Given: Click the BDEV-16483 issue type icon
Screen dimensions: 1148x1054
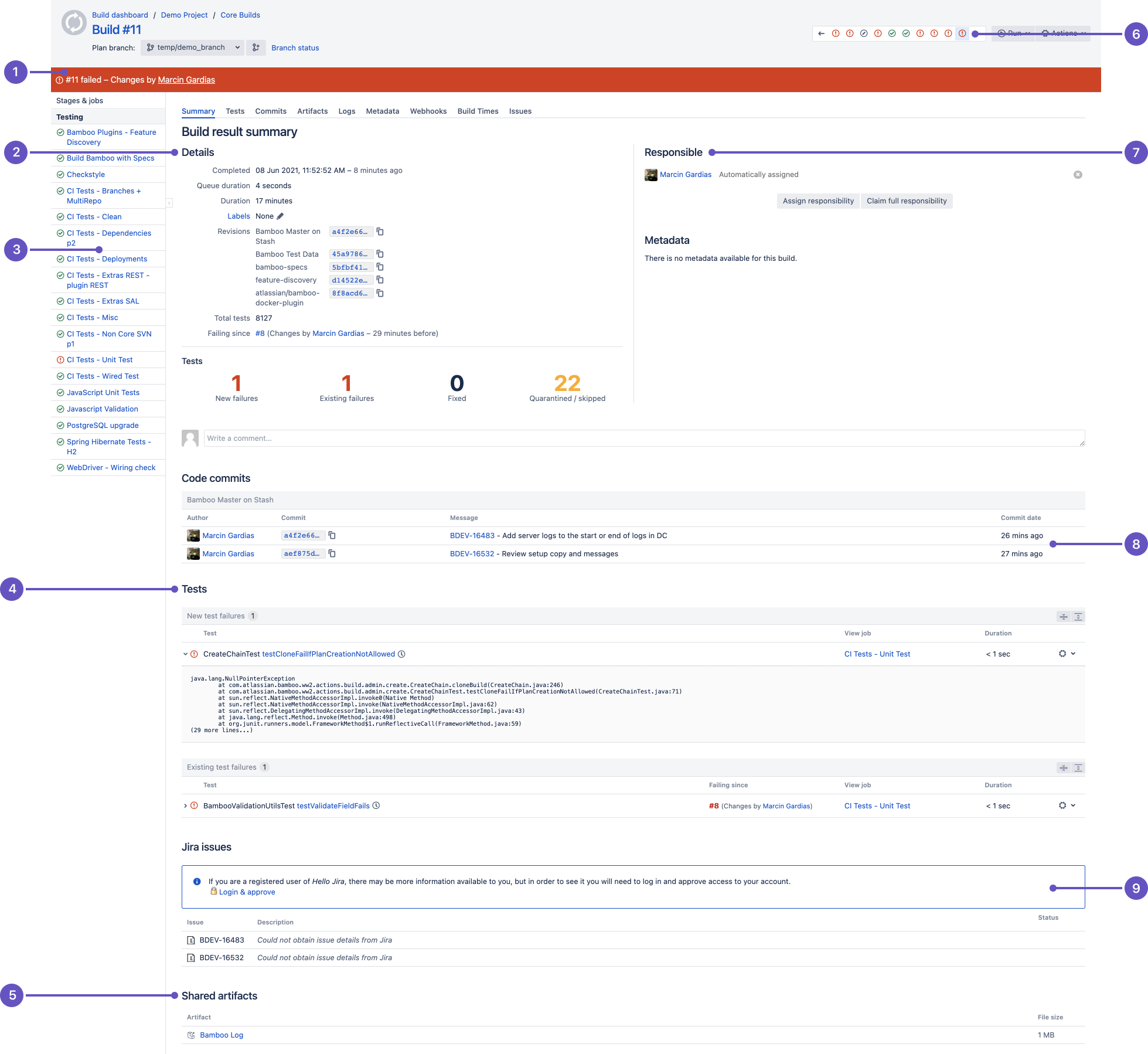Looking at the screenshot, I should 190,940.
